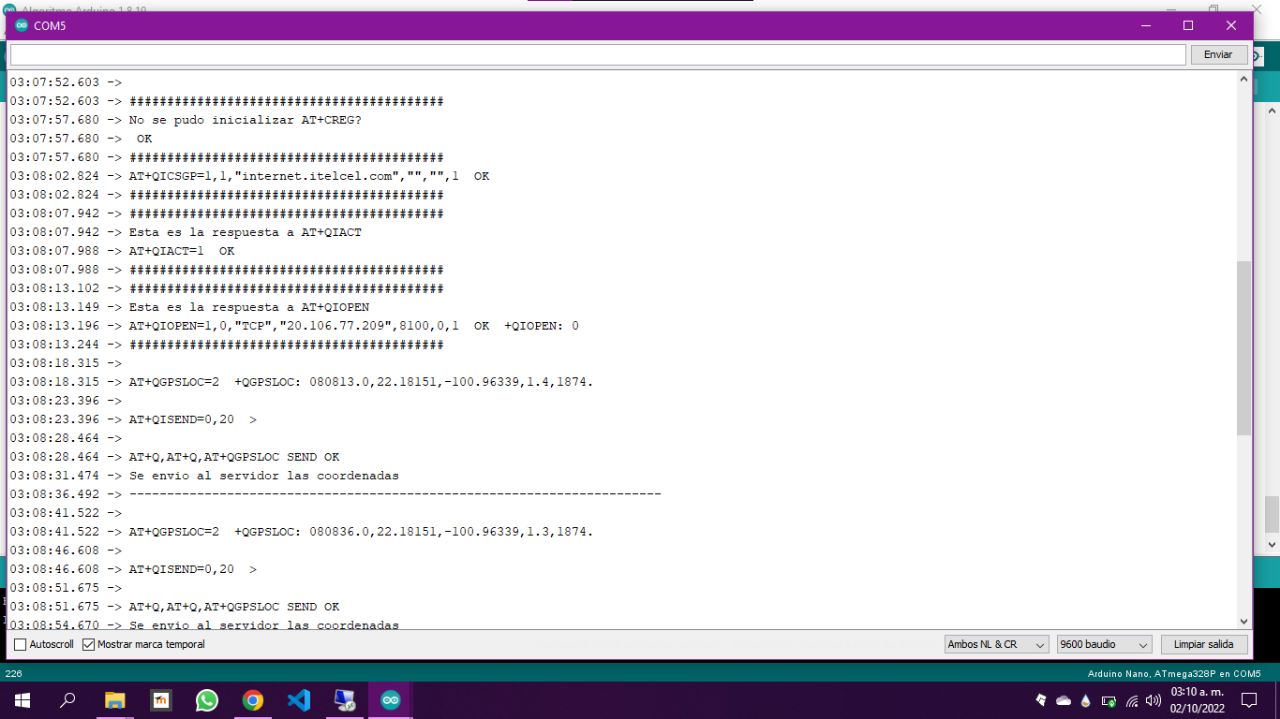This screenshot has height=719, width=1280.
Task: Open the taskbar search magnifier
Action: [x=68, y=700]
